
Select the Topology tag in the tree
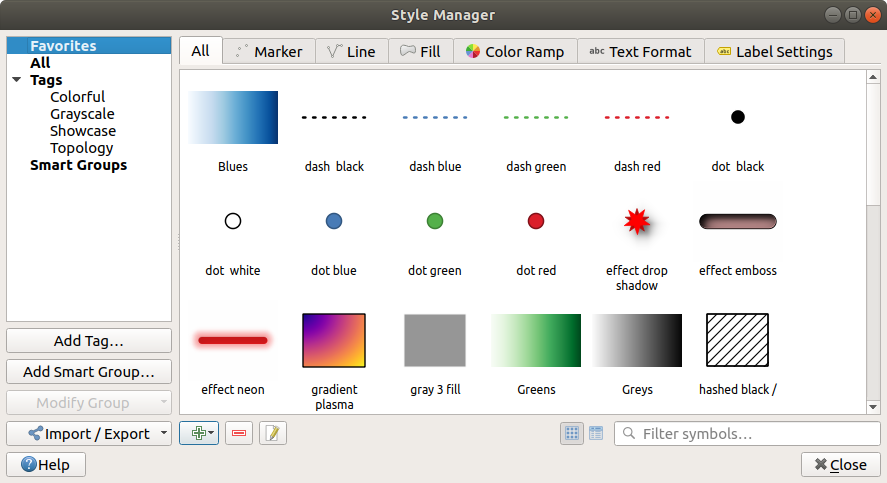[82, 148]
